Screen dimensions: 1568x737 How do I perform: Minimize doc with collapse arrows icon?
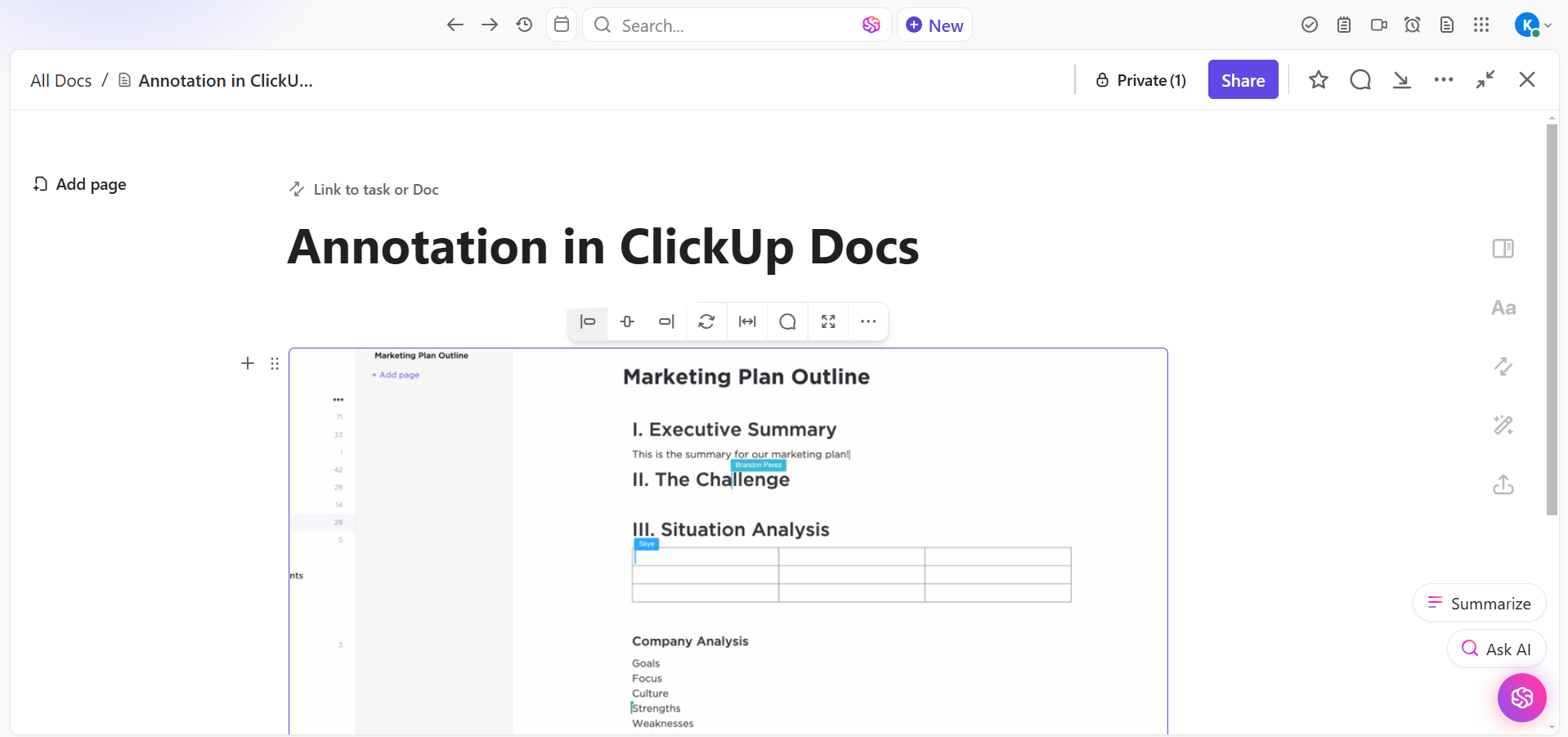tap(1485, 79)
